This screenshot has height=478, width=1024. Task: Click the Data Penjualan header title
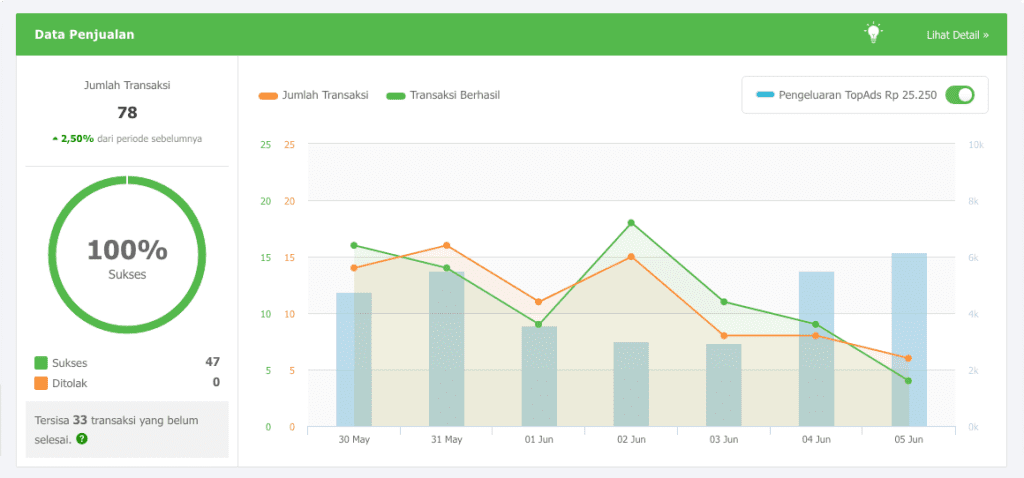(84, 35)
